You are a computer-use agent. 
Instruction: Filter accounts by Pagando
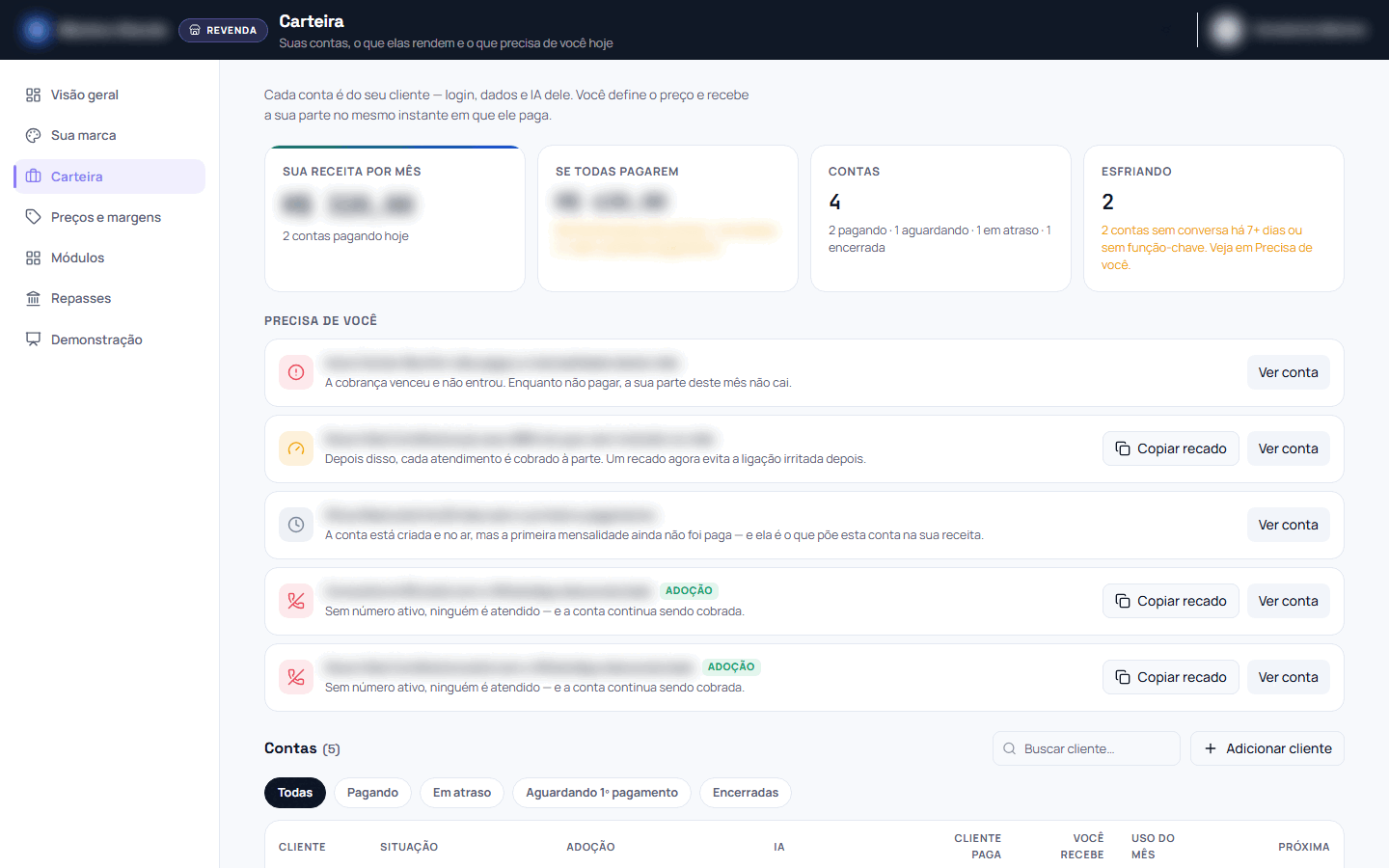372,793
